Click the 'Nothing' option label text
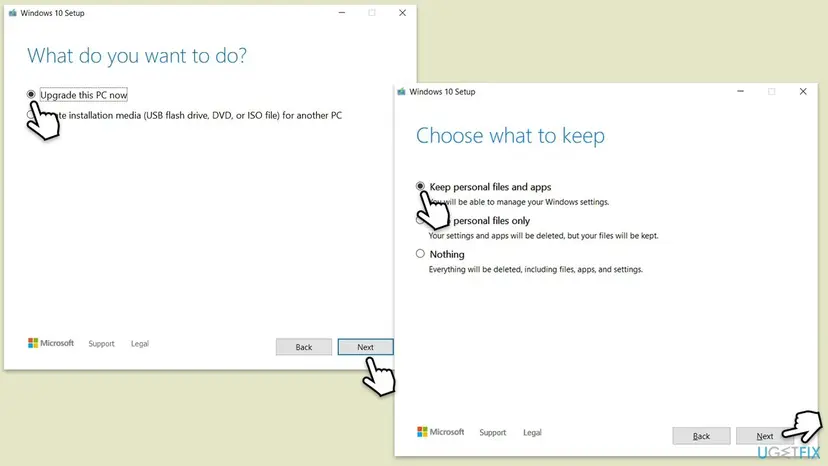Screen dimensions: 828x466 coord(447,254)
